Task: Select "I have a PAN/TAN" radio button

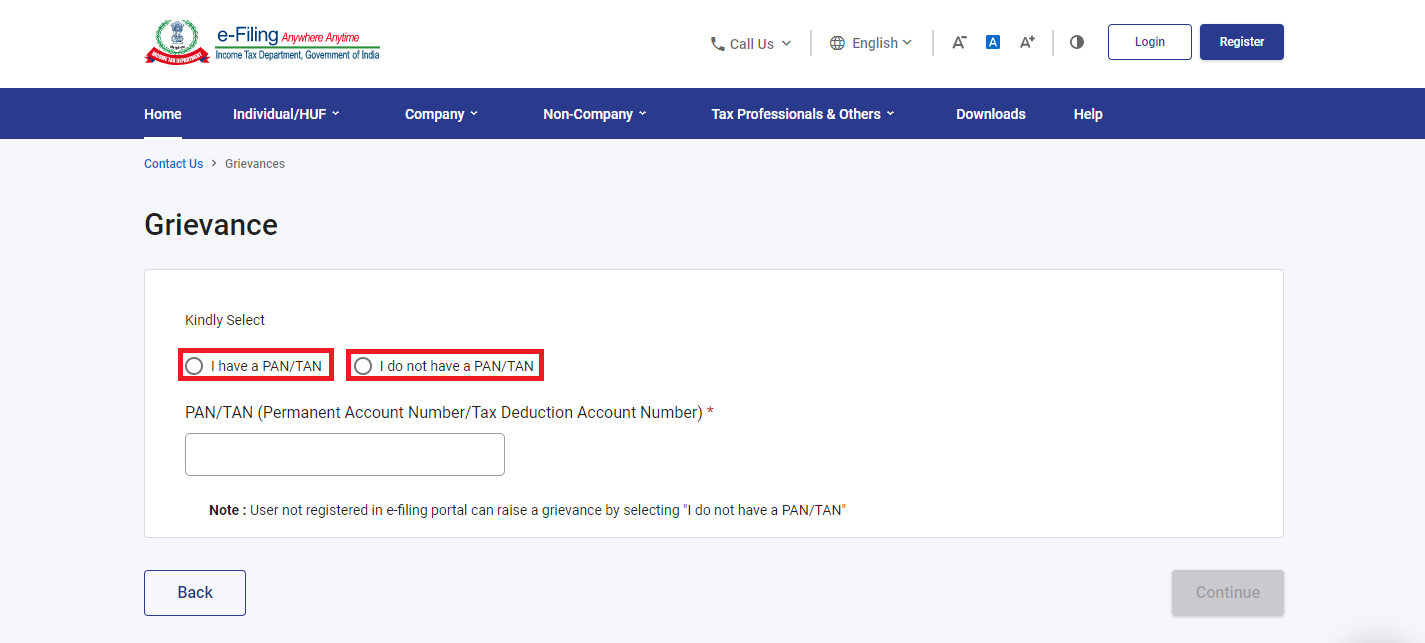Action: [194, 366]
